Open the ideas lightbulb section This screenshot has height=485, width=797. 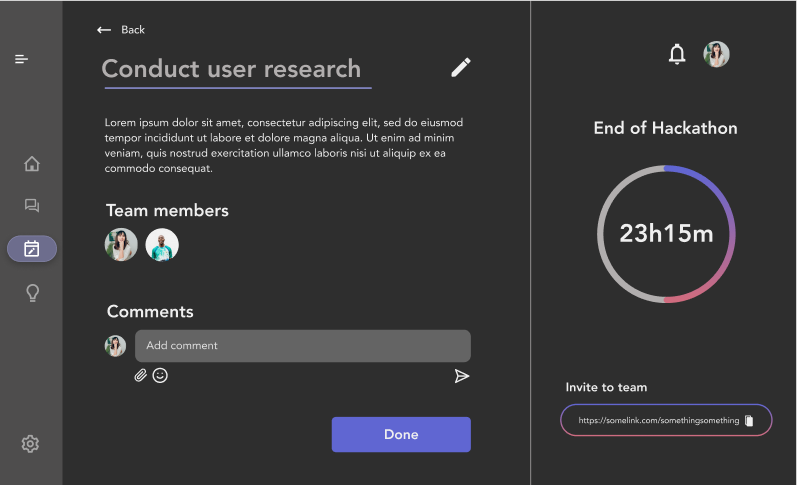pyautogui.click(x=32, y=293)
